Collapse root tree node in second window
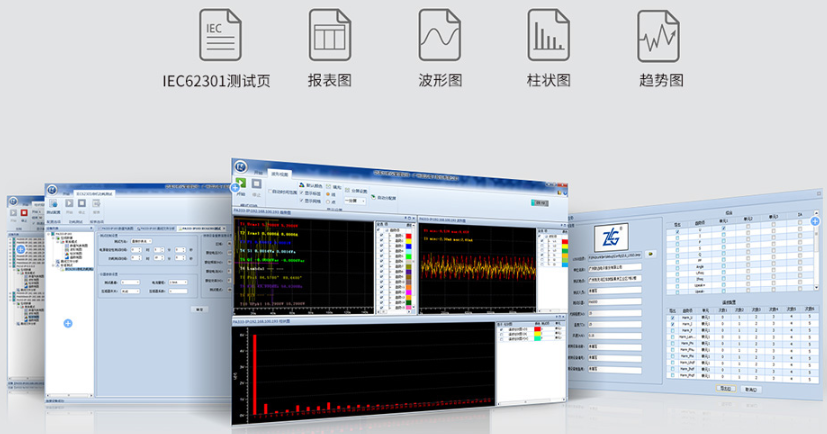 point(49,234)
